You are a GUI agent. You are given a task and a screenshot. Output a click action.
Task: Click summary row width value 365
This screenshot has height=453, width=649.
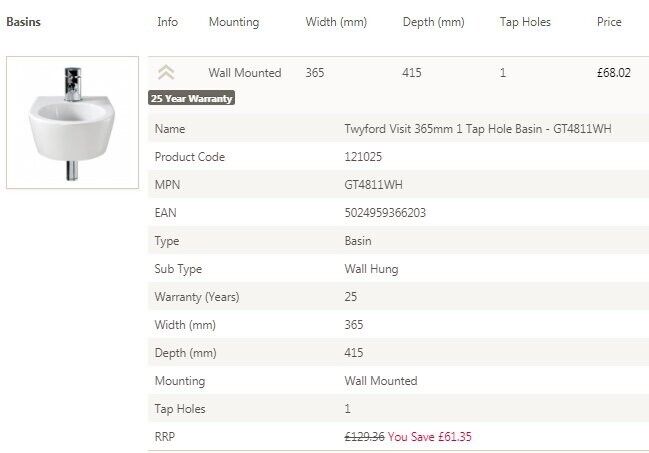click(x=315, y=73)
